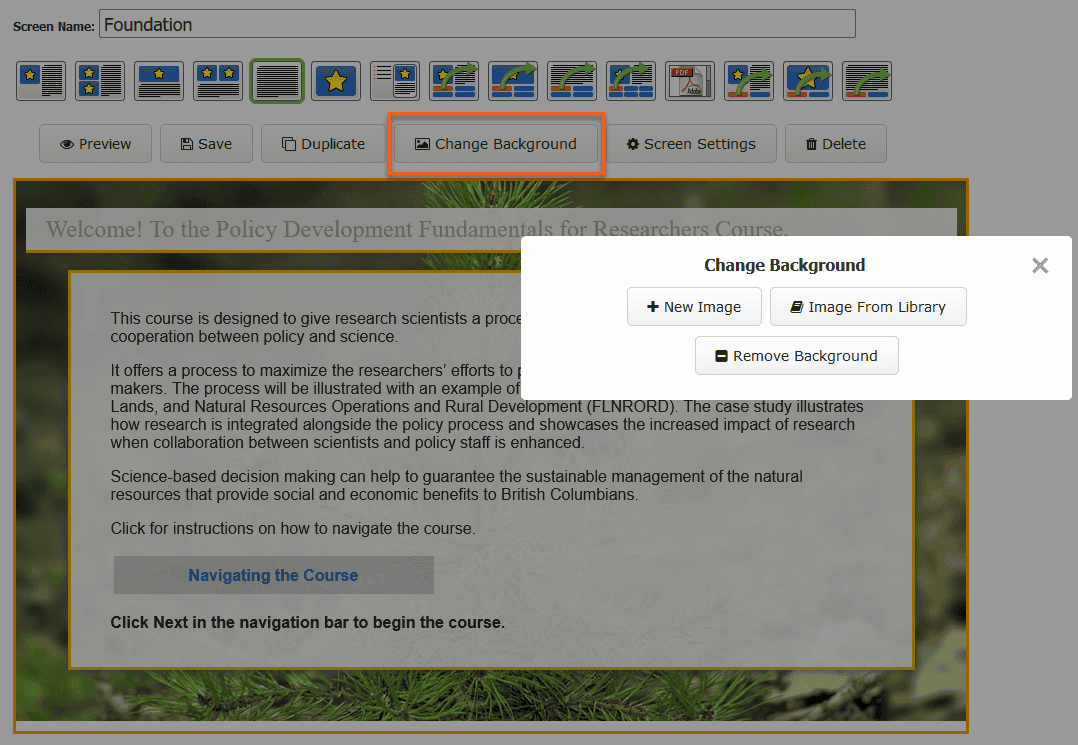Open the screen in Preview mode
The width and height of the screenshot is (1078, 745).
pos(95,143)
